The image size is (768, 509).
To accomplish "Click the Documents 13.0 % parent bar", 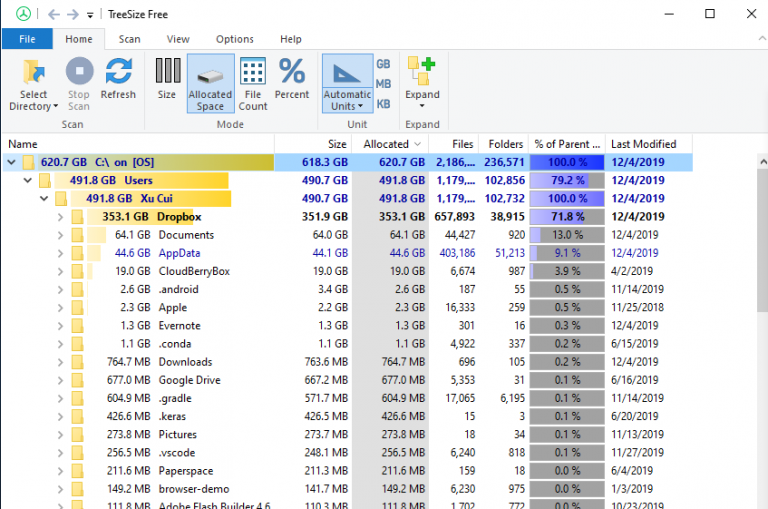I will point(567,235).
